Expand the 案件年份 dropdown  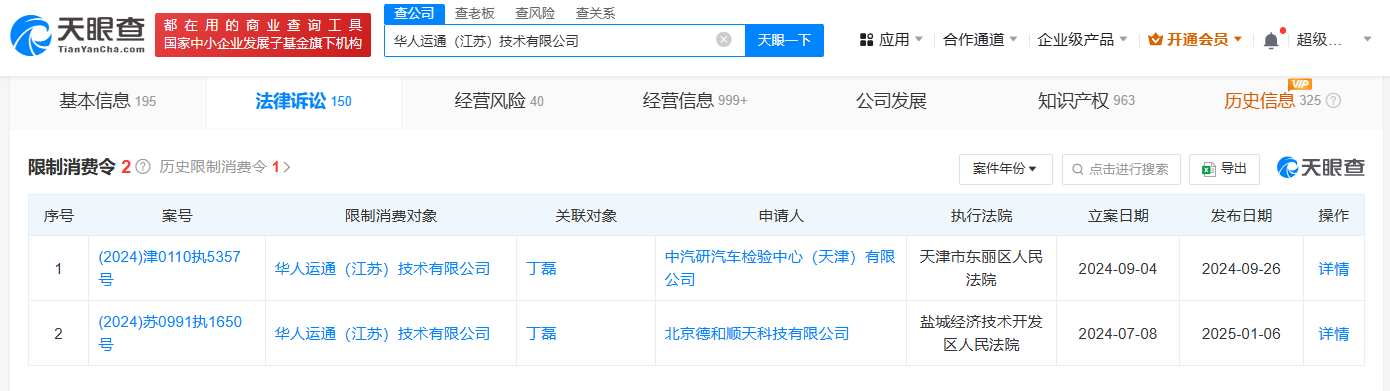[x=1005, y=169]
